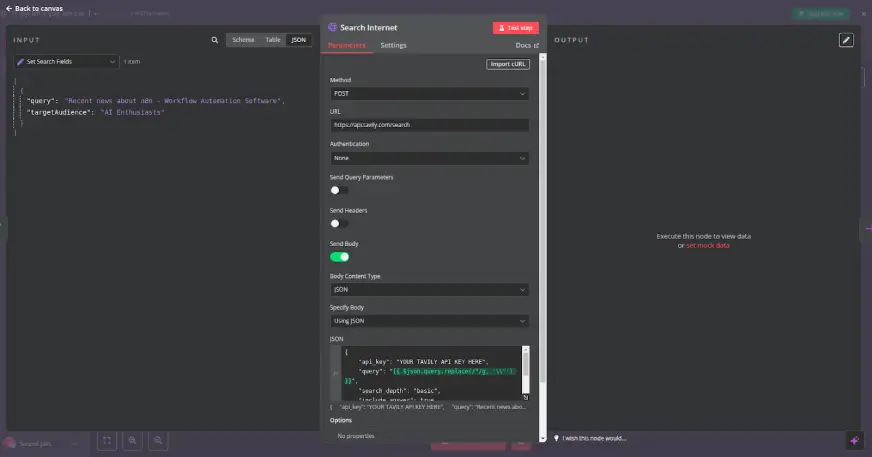This screenshot has width=872, height=457.
Task: Click into the URL input field
Action: click(429, 125)
